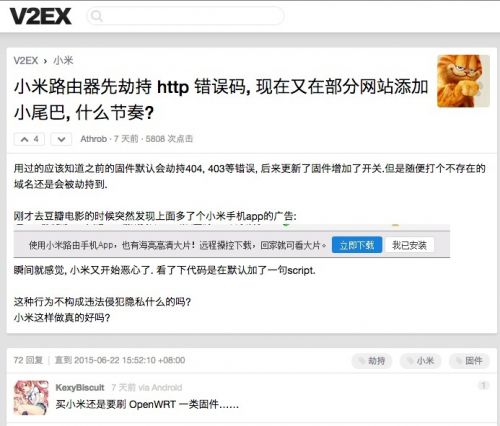Open the 小米 node breadcrumb
Viewport: 500px width, 426px height.
click(63, 61)
